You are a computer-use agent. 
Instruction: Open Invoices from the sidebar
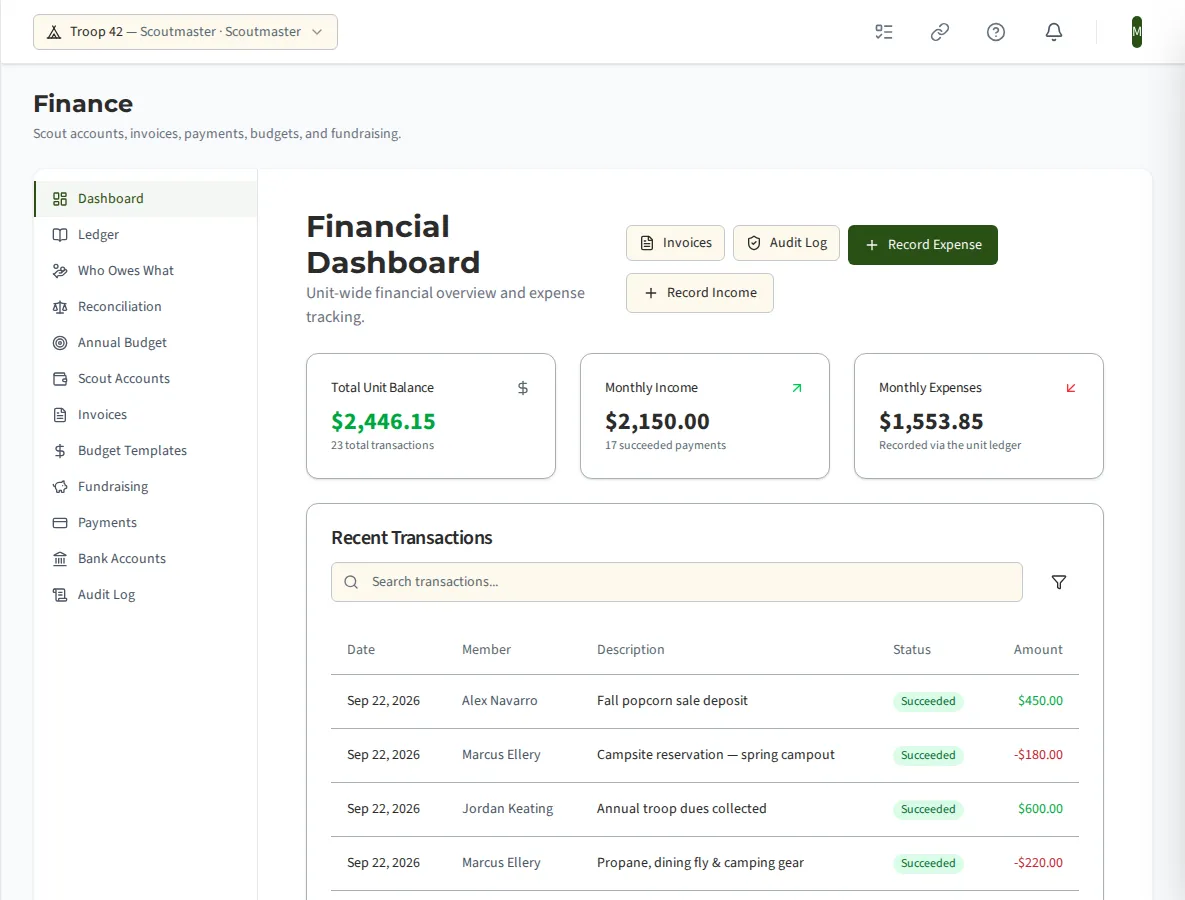(x=146, y=415)
